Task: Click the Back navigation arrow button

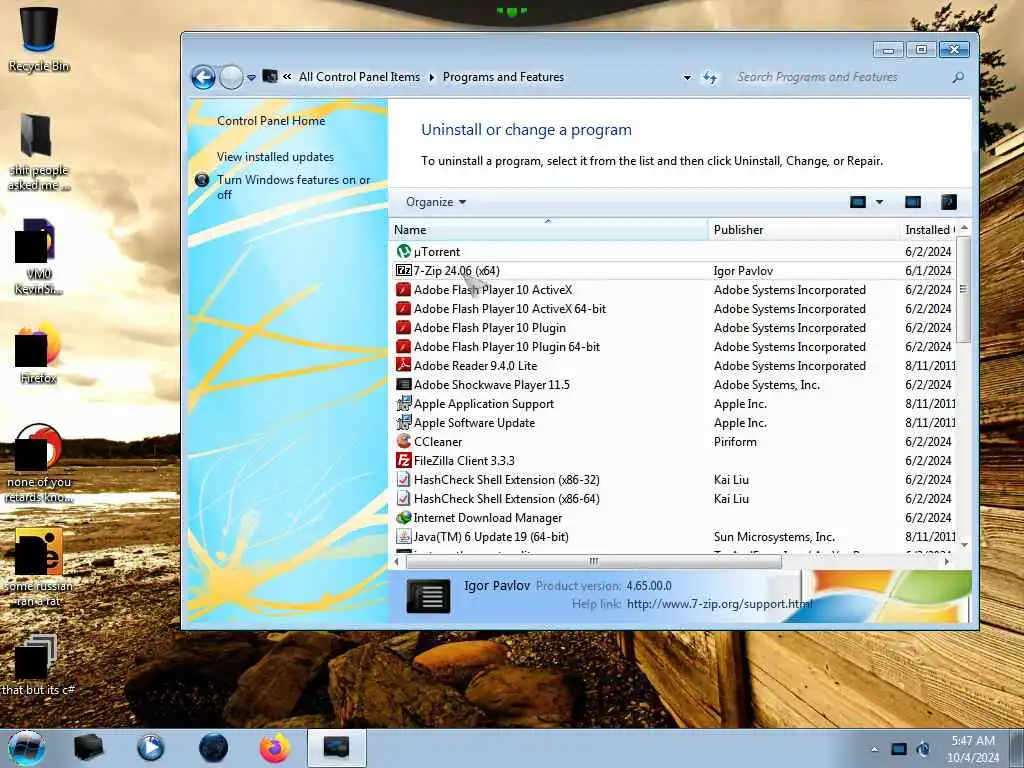Action: 203,78
